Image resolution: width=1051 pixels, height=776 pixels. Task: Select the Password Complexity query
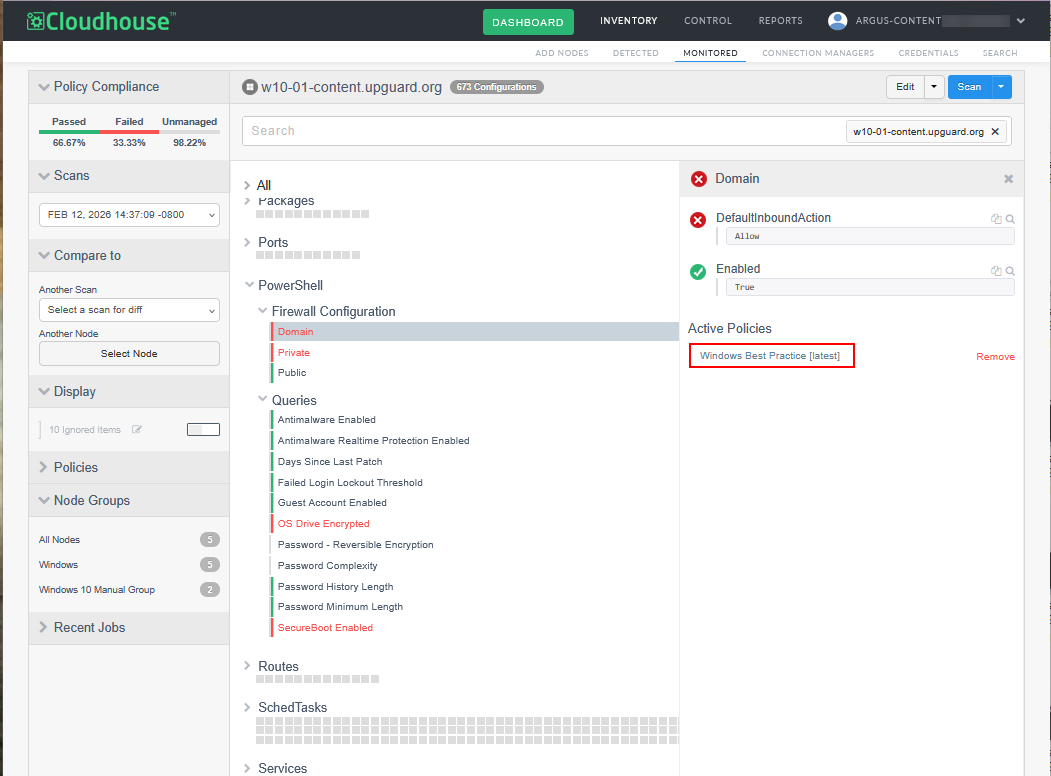pos(327,566)
